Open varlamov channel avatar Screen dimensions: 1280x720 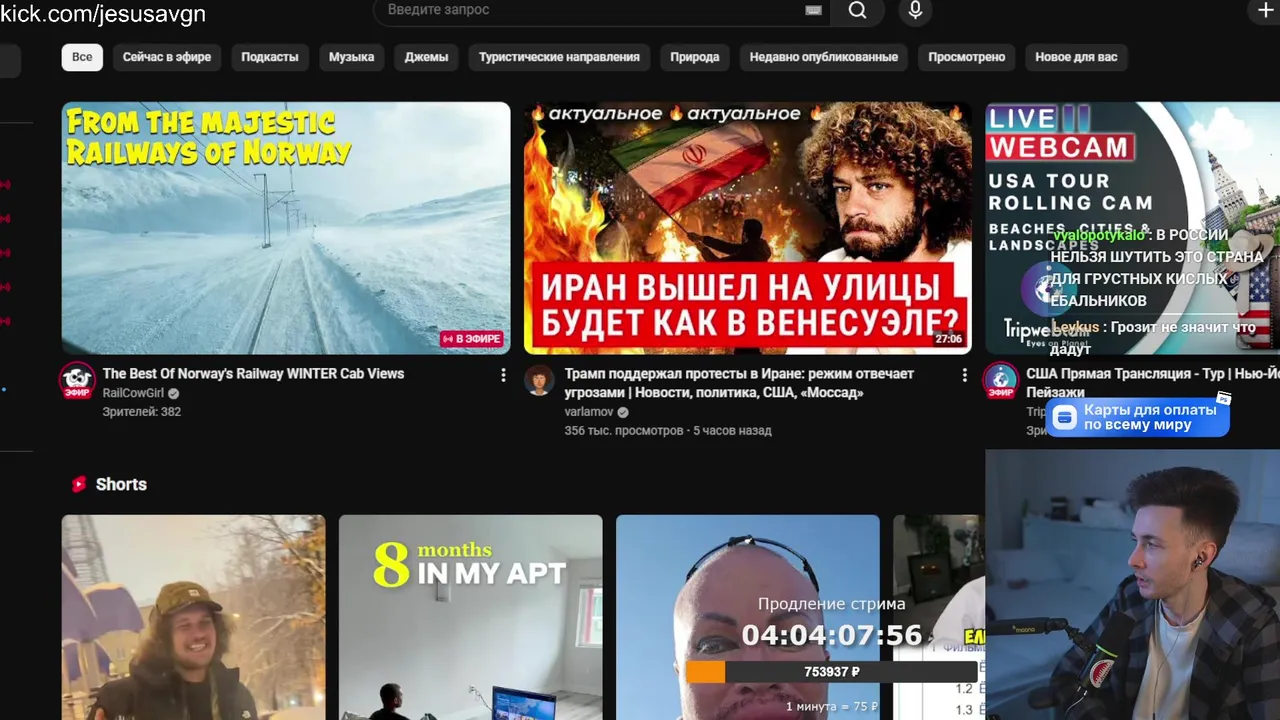pyautogui.click(x=539, y=380)
